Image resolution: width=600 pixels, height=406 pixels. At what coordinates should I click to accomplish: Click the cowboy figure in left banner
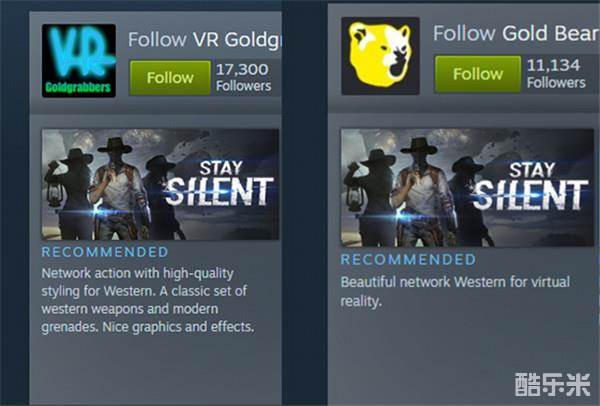117,188
